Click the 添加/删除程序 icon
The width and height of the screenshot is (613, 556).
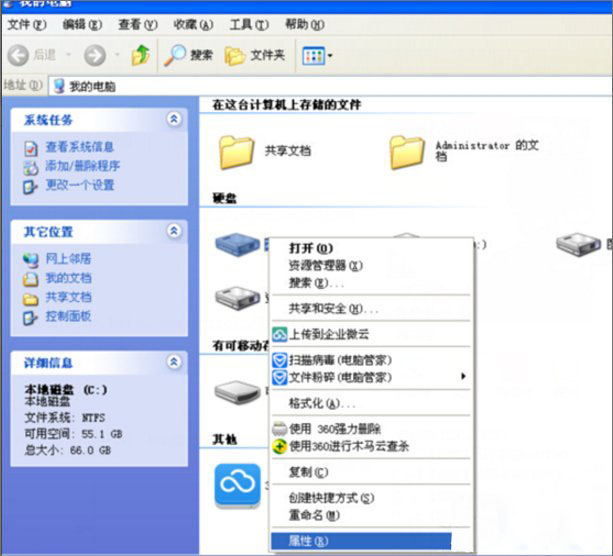pyautogui.click(x=31, y=167)
